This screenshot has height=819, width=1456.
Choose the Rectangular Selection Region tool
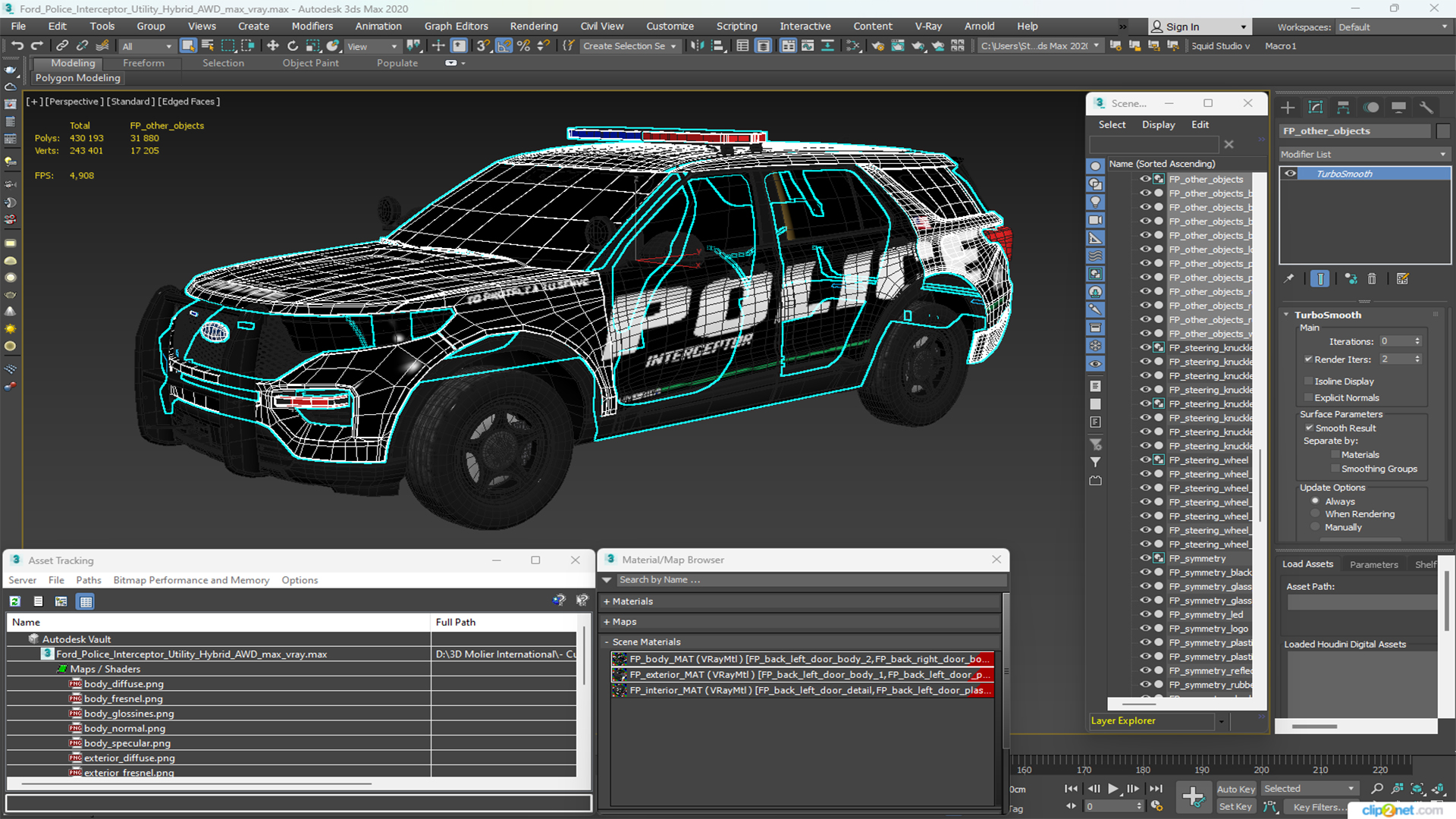pos(227,46)
